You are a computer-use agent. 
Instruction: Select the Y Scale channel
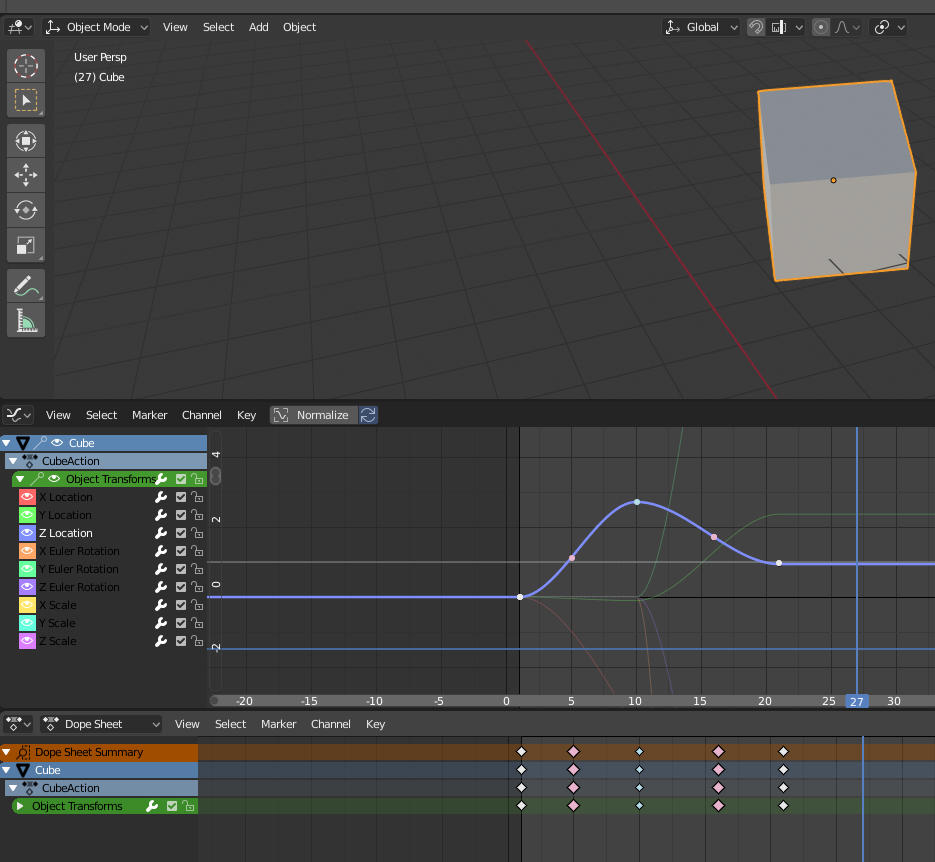[58, 623]
